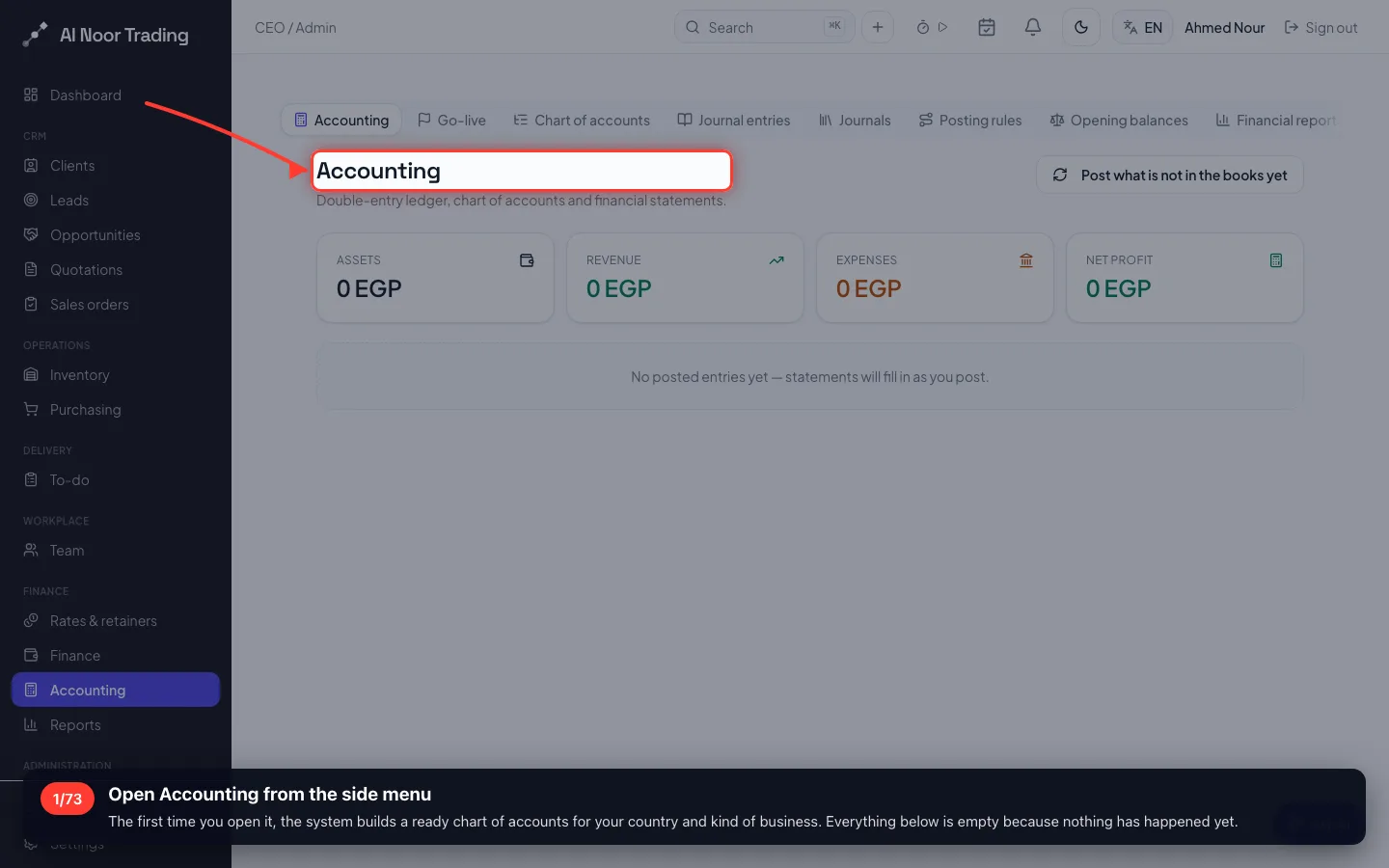Click the Net Profit 0 EGP value
Image resolution: width=1389 pixels, height=868 pixels.
pos(1119,288)
